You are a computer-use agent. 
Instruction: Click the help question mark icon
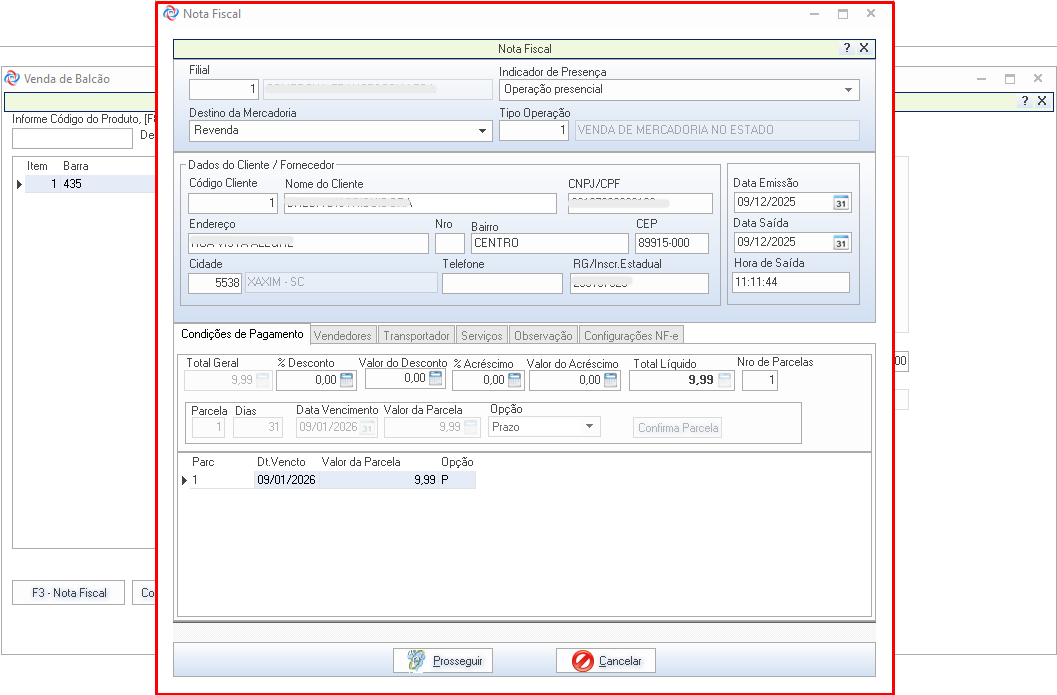[x=846, y=48]
